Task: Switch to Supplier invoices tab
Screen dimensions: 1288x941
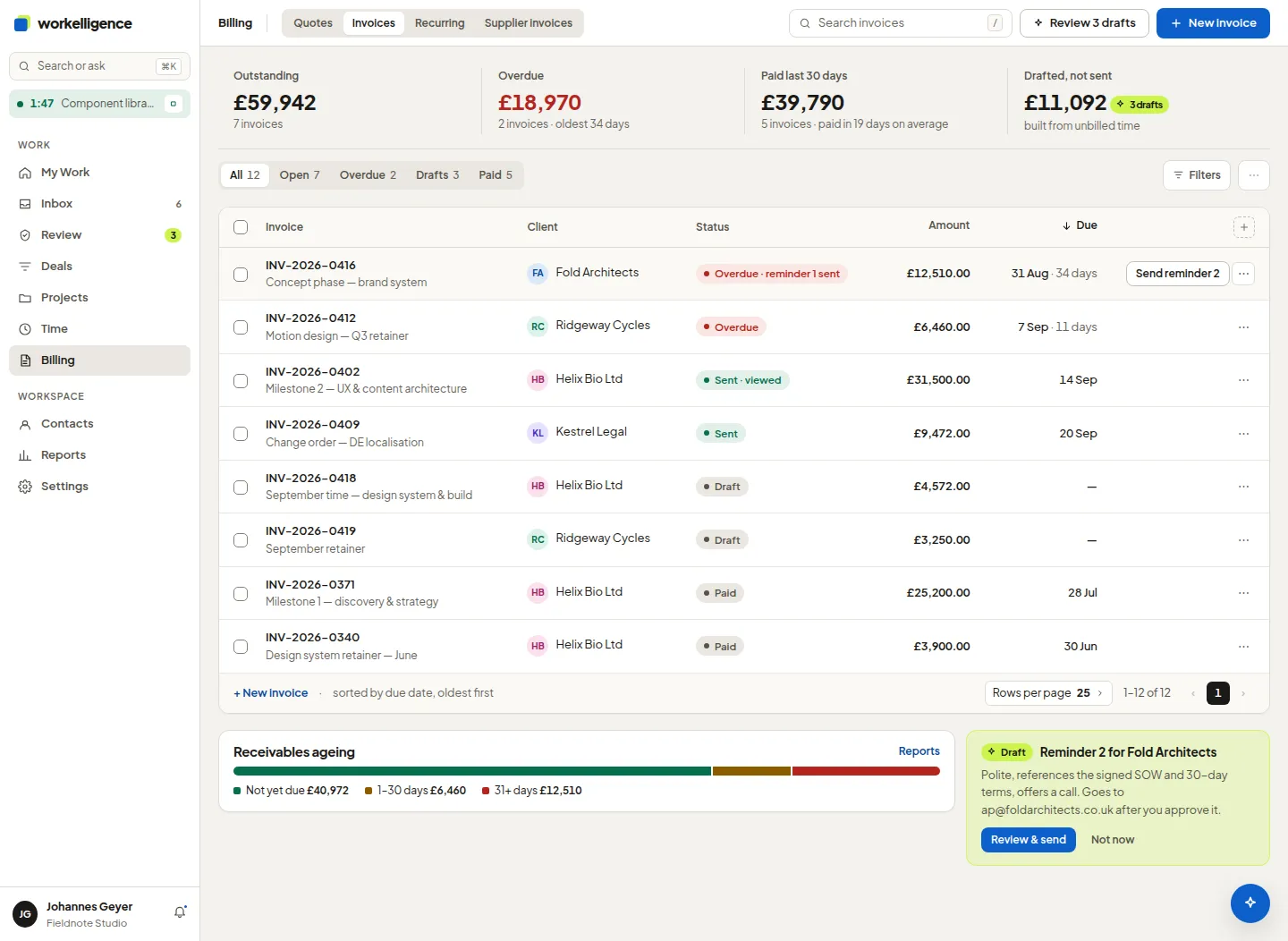Action: click(x=529, y=23)
